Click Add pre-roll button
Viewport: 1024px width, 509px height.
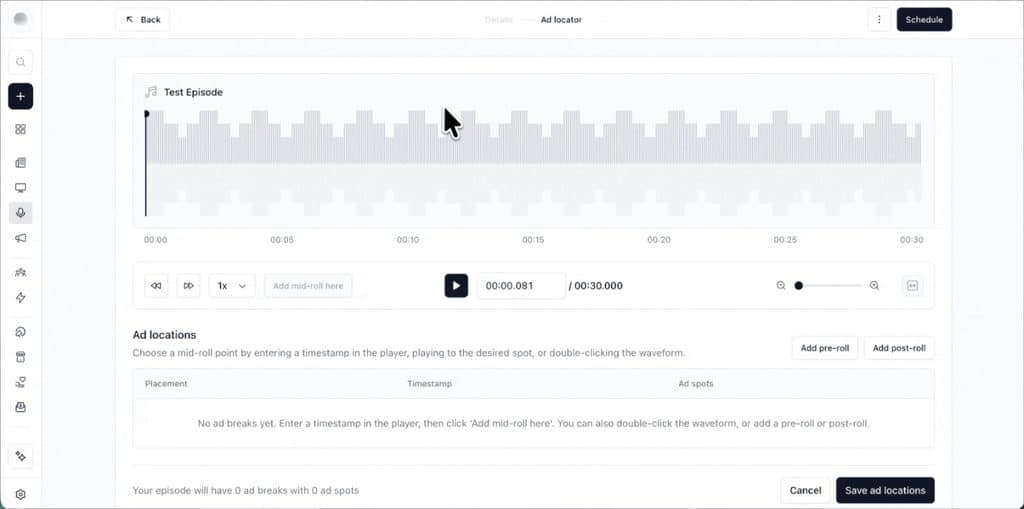click(825, 348)
